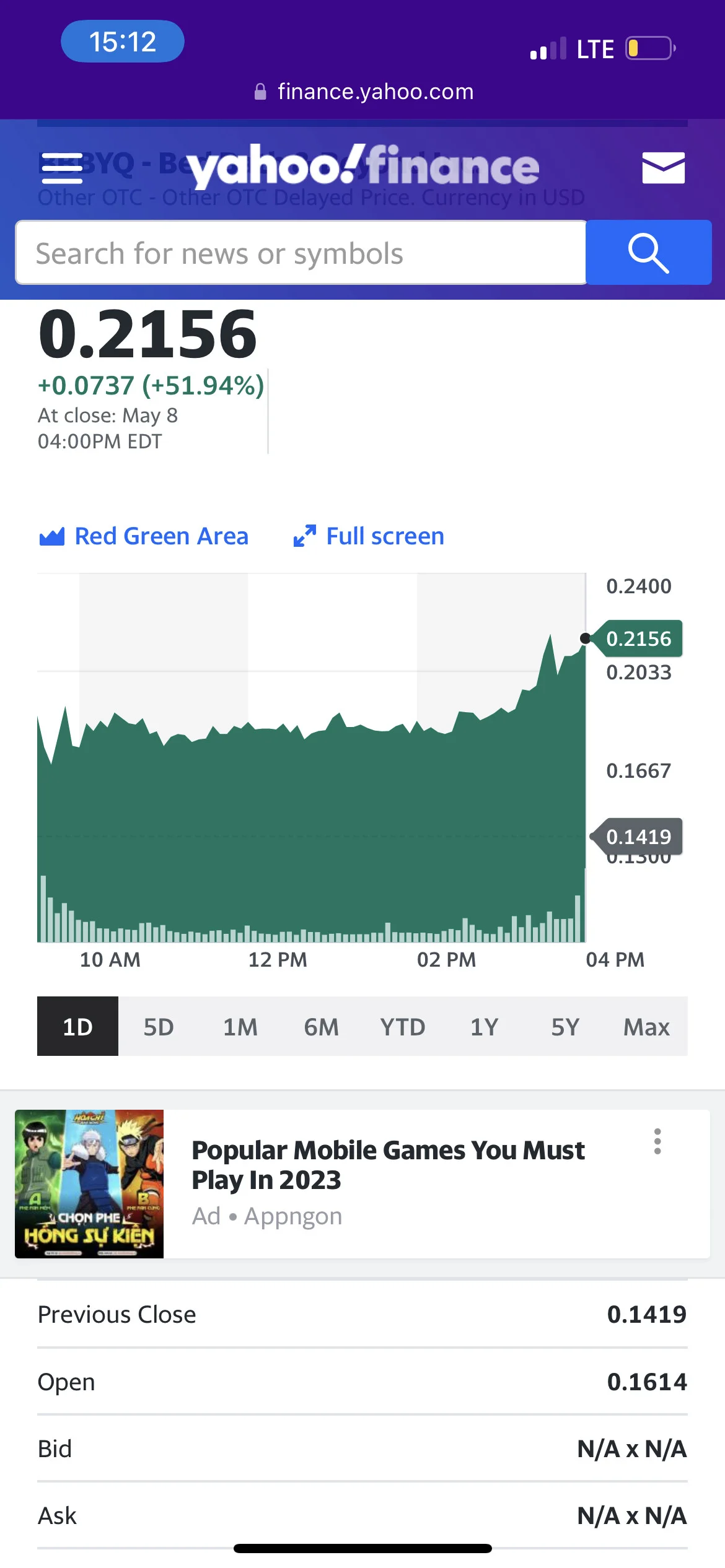
Task: Tap the battery indicator in status bar
Action: pos(650,48)
